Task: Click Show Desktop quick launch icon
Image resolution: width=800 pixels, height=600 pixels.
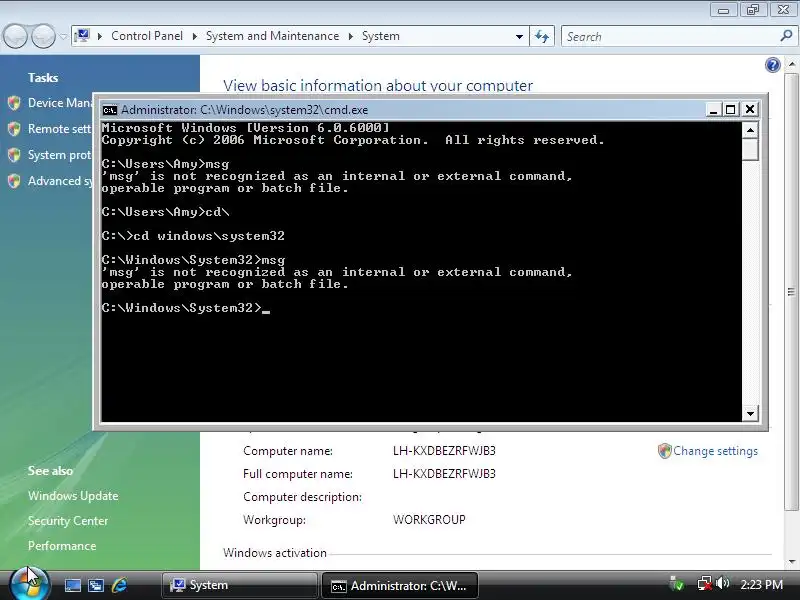Action: tap(72, 585)
